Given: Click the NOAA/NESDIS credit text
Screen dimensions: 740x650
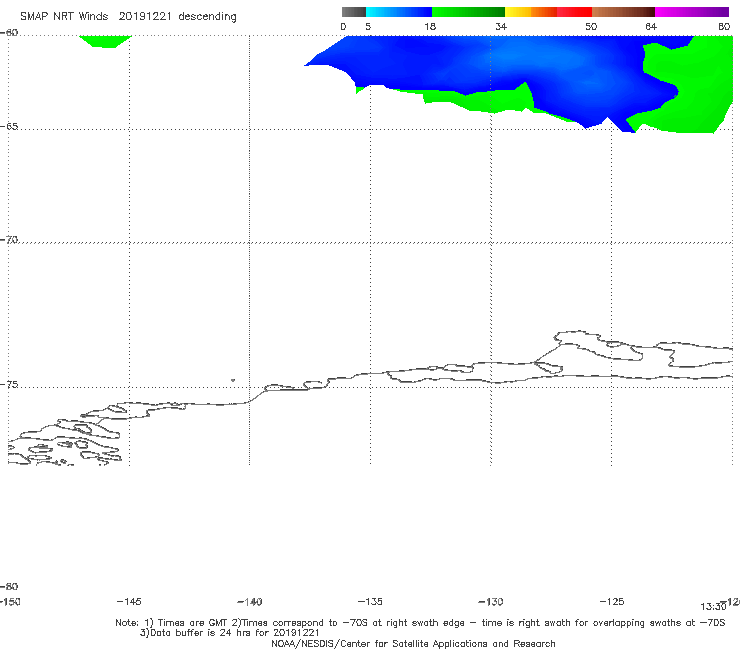Looking at the screenshot, I should tap(413, 643).
